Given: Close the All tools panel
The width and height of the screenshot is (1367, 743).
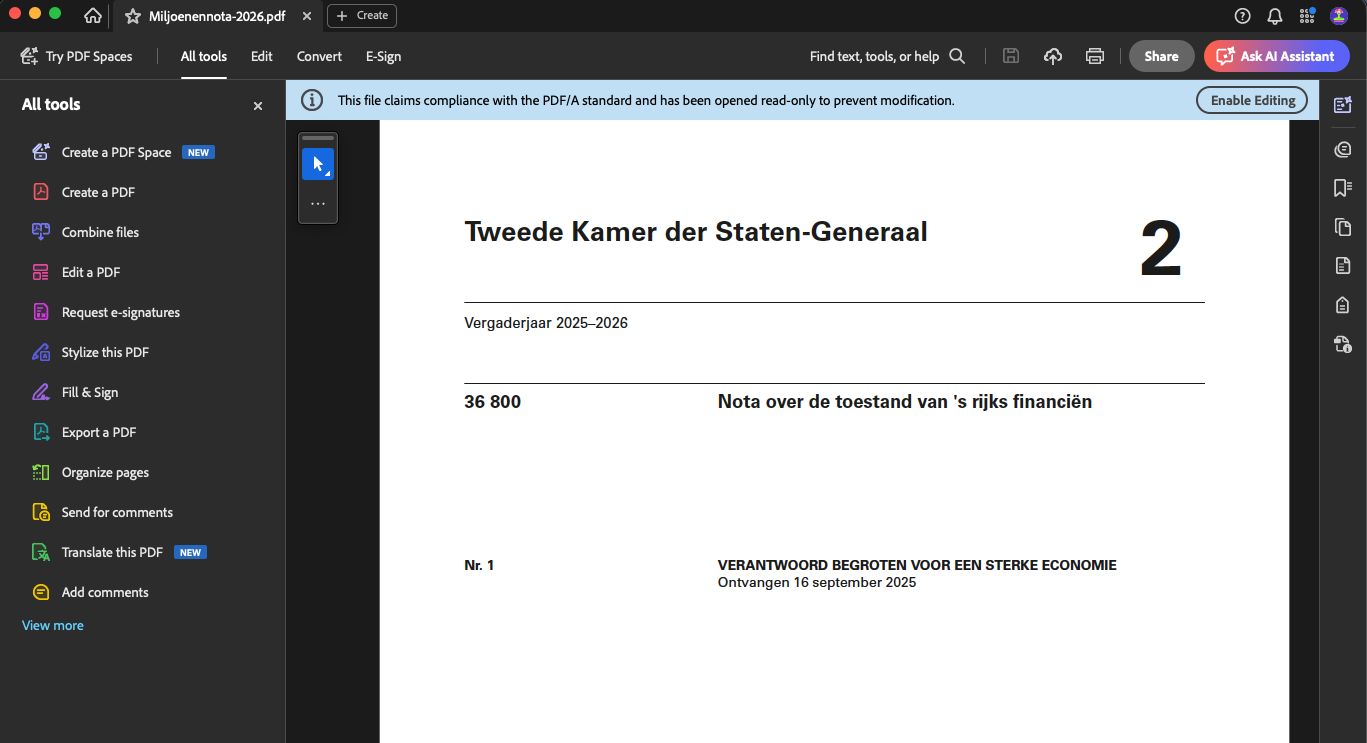Looking at the screenshot, I should click(258, 105).
